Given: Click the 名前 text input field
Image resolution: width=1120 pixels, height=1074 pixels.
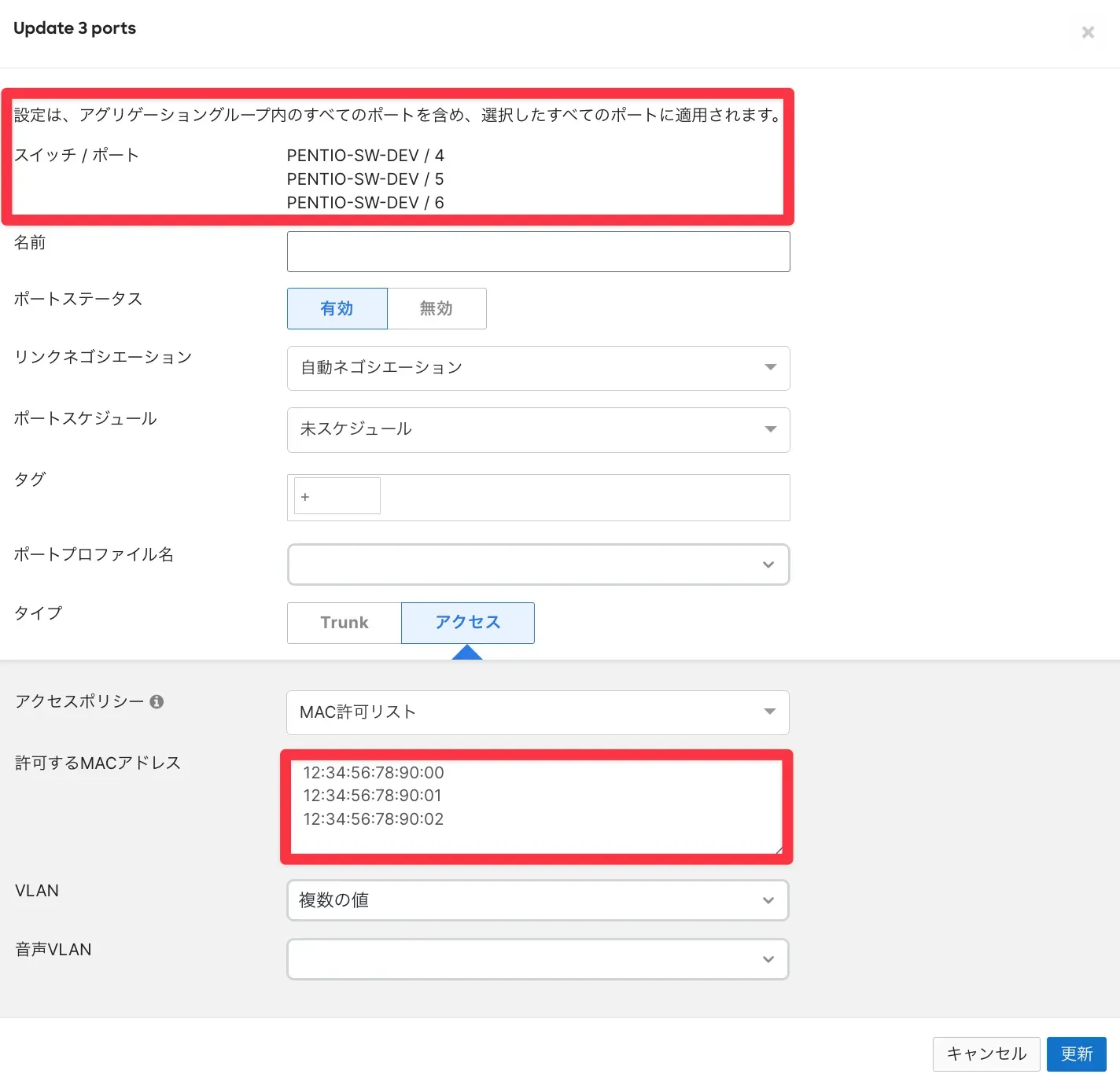Looking at the screenshot, I should [538, 252].
